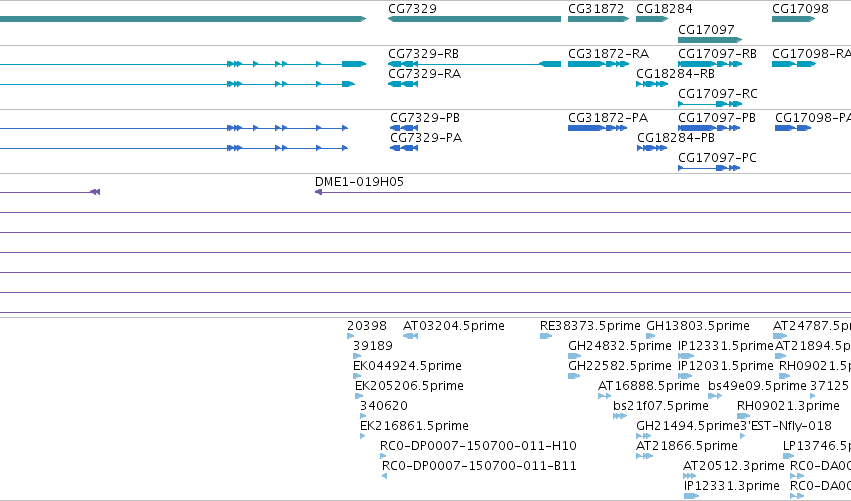Select the GH22582.5prime EST label
851x501 pixels.
tap(620, 366)
